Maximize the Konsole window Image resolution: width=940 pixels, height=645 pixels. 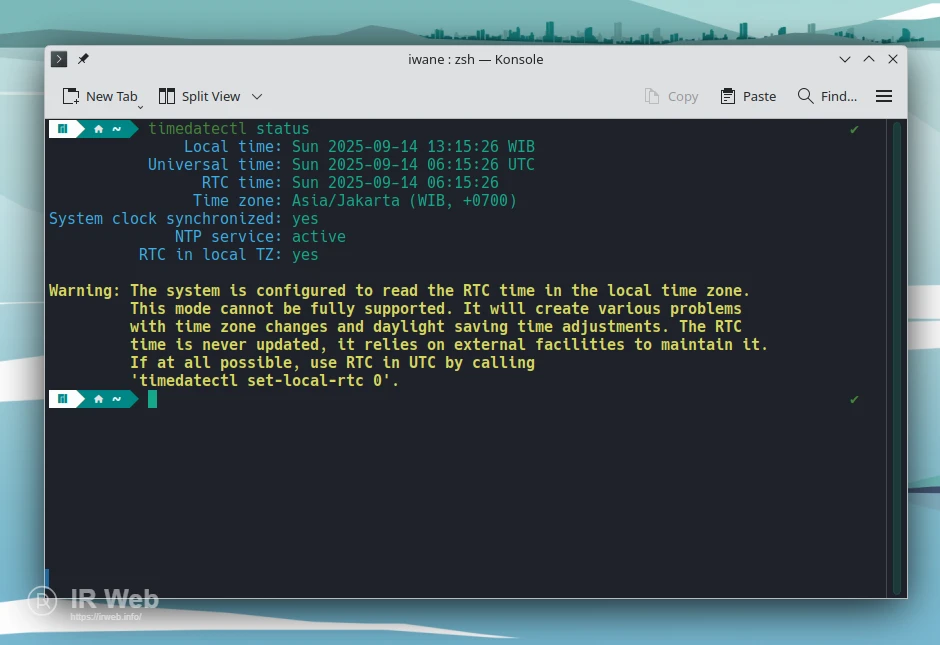pos(869,59)
